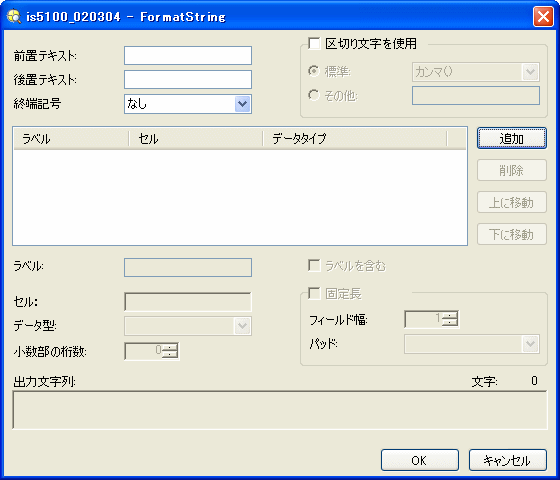Image resolution: width=560 pixels, height=480 pixels.
Task: Enable the 区切り文字を使用 checkbox
Action: point(314,43)
